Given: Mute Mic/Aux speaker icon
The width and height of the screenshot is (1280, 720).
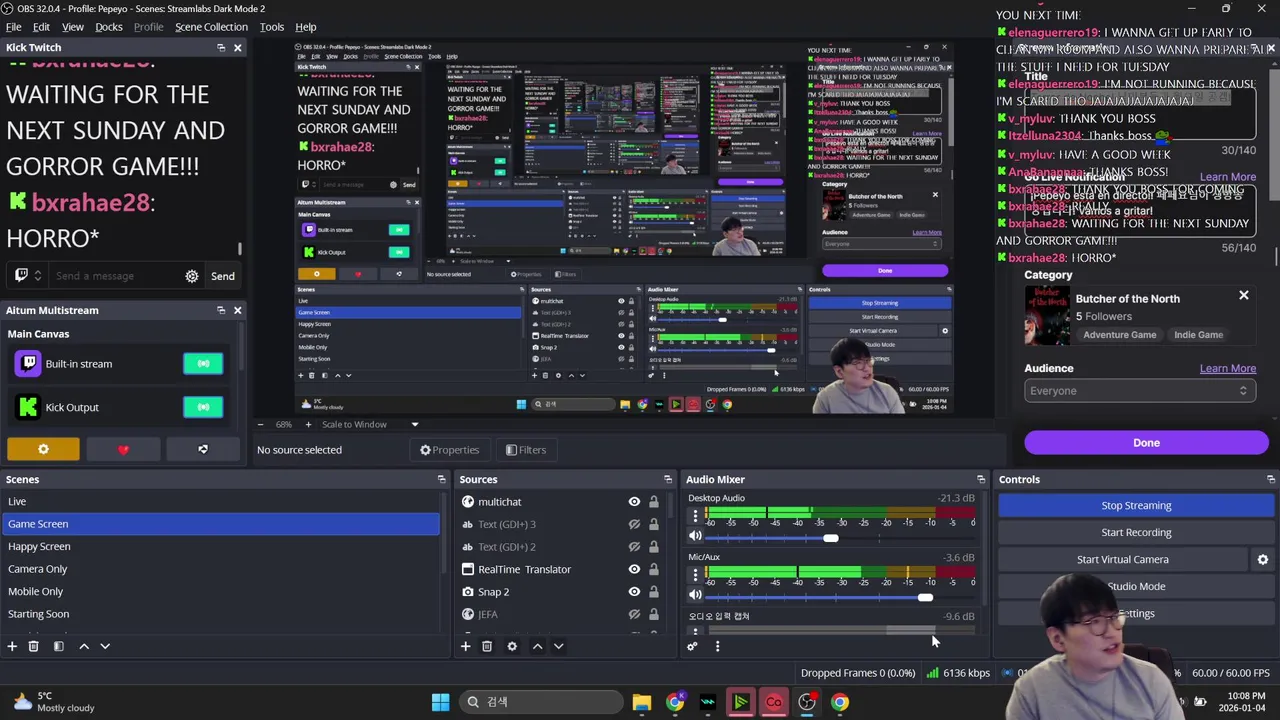Looking at the screenshot, I should click(x=695, y=596).
